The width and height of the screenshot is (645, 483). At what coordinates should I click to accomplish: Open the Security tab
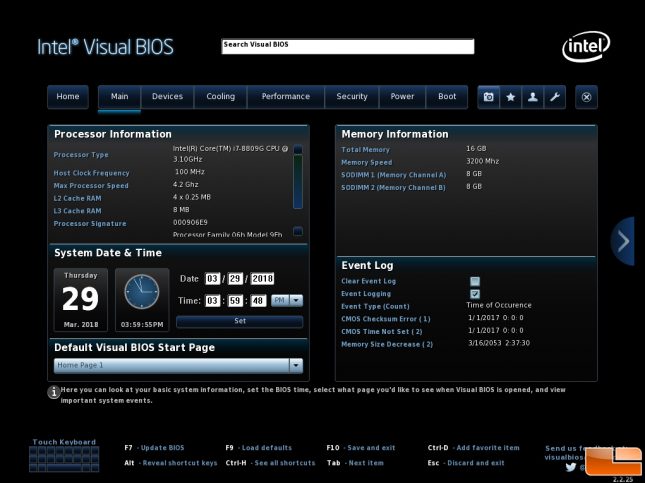coord(352,97)
